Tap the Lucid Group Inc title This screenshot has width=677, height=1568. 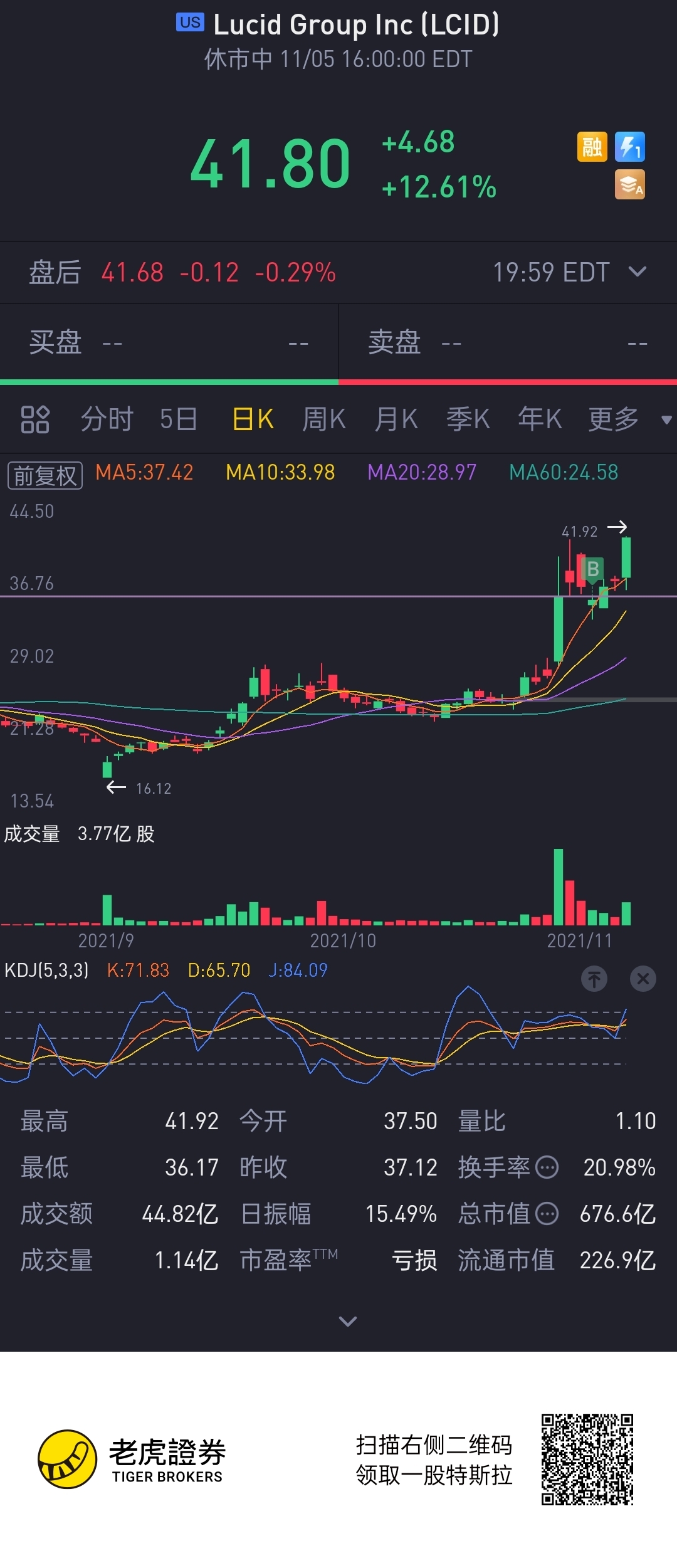click(x=356, y=24)
